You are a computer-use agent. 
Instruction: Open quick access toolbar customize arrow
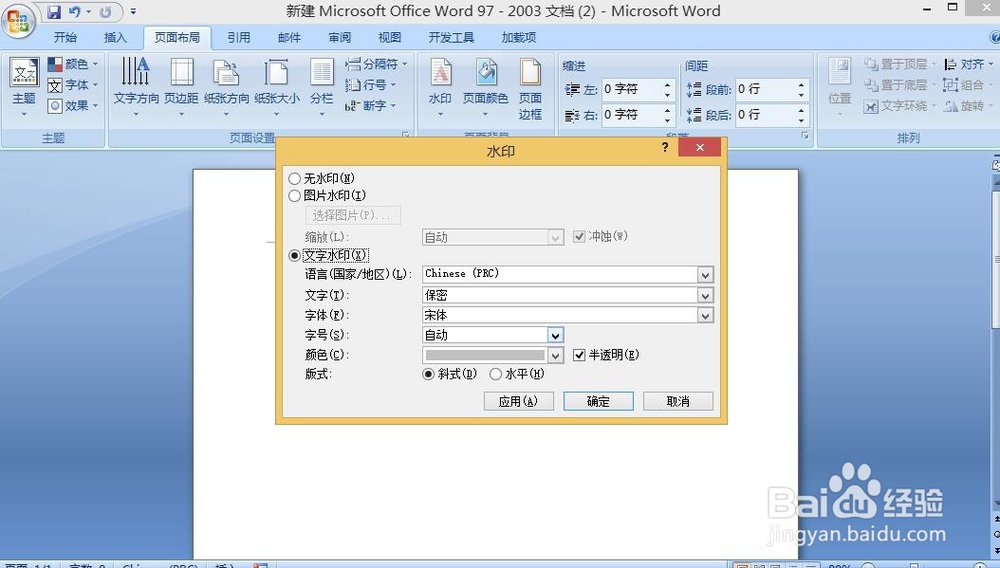point(133,11)
